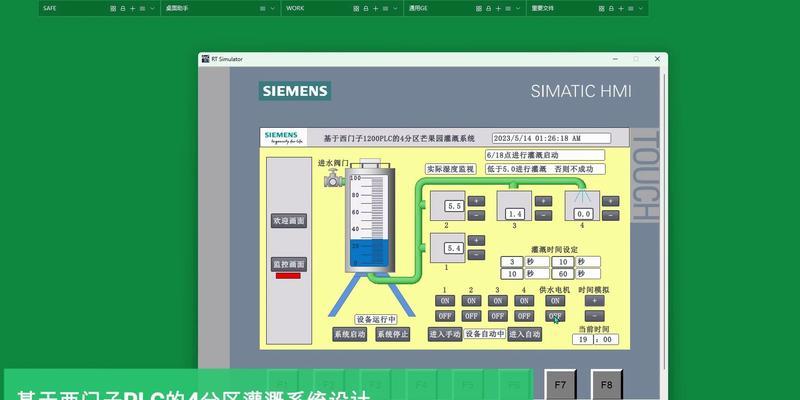Decrease zone 3 humidity with minus button

tap(543, 215)
